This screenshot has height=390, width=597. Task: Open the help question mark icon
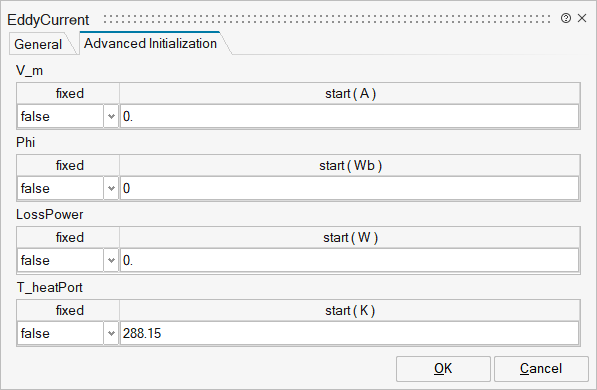pos(566,18)
